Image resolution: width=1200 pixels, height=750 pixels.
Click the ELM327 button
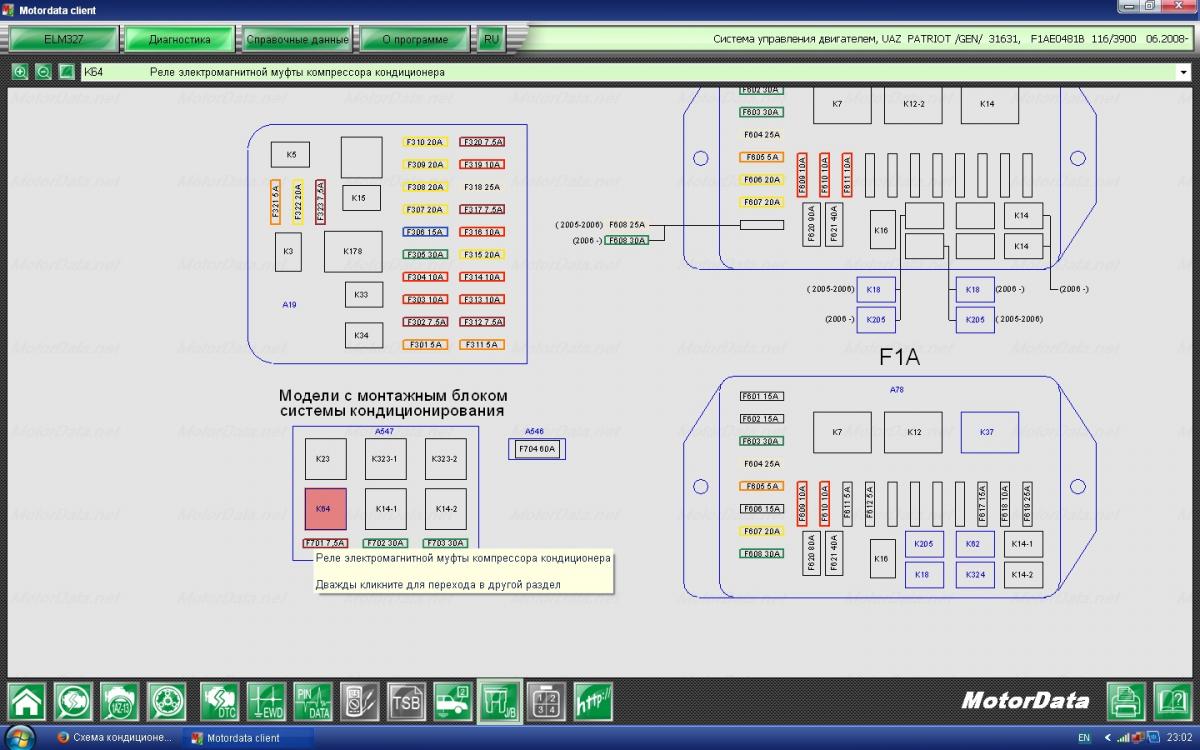[x=63, y=40]
